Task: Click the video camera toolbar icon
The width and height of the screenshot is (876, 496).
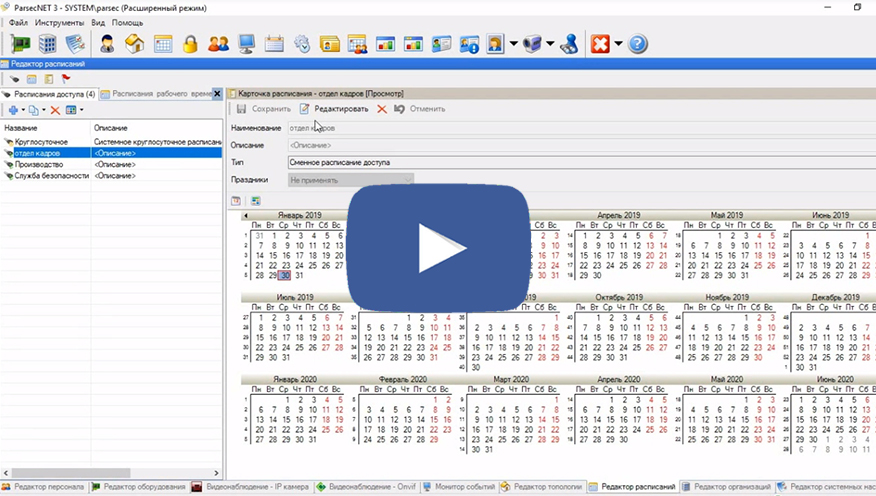Action: coord(532,44)
